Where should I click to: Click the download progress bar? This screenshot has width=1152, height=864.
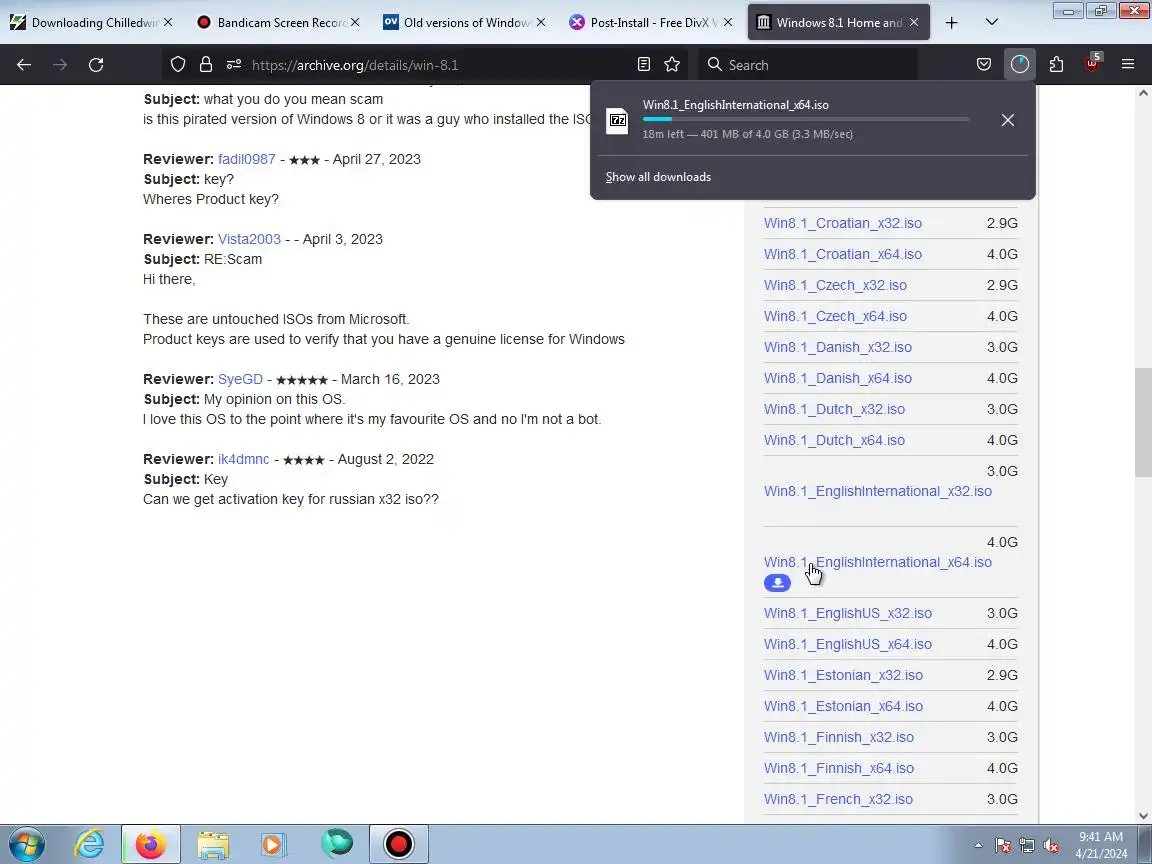[x=805, y=119]
